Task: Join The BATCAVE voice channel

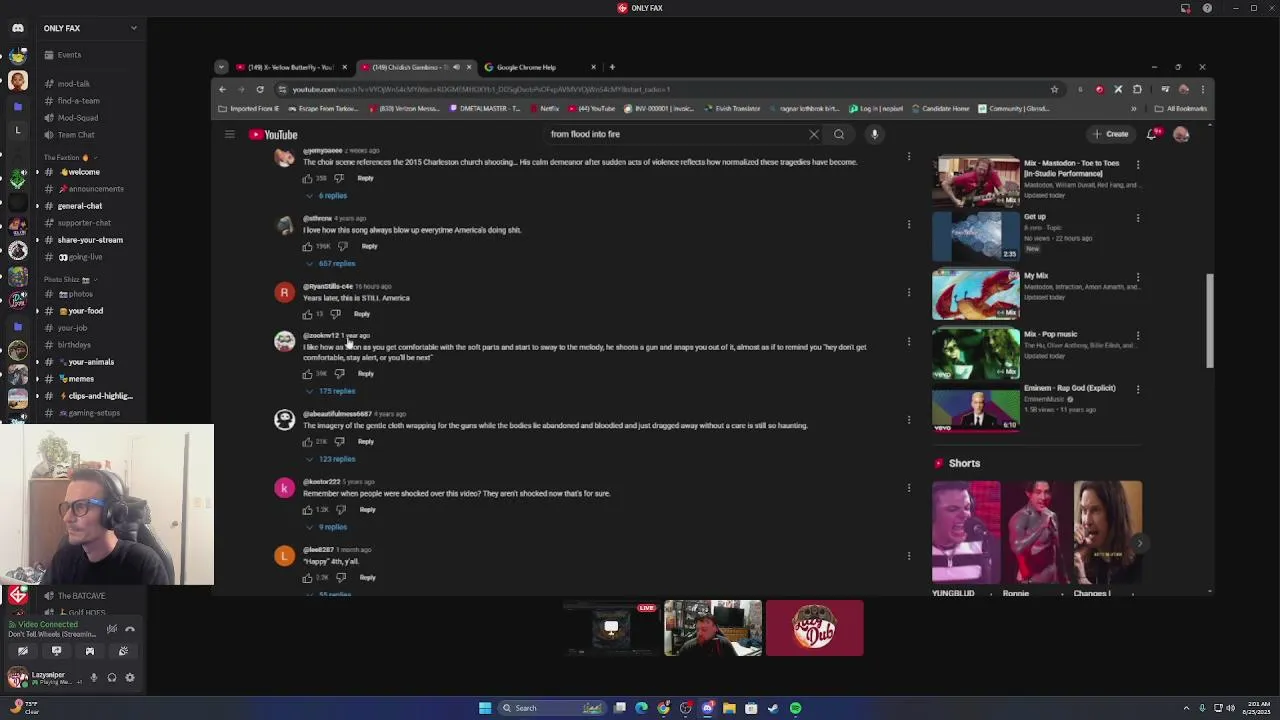Action: [x=81, y=596]
